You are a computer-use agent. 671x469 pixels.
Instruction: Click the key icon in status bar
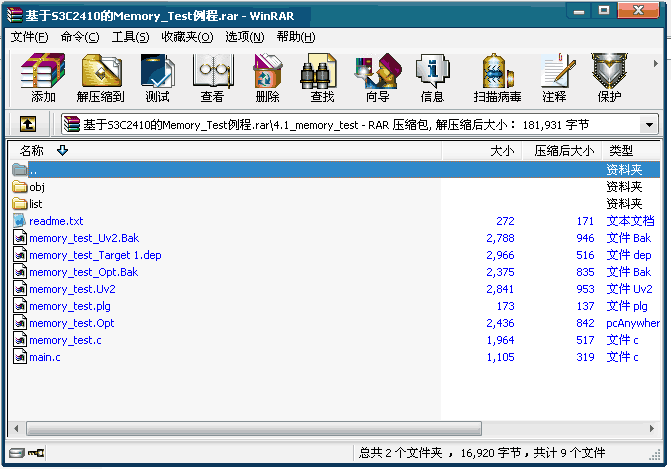tap(36, 453)
